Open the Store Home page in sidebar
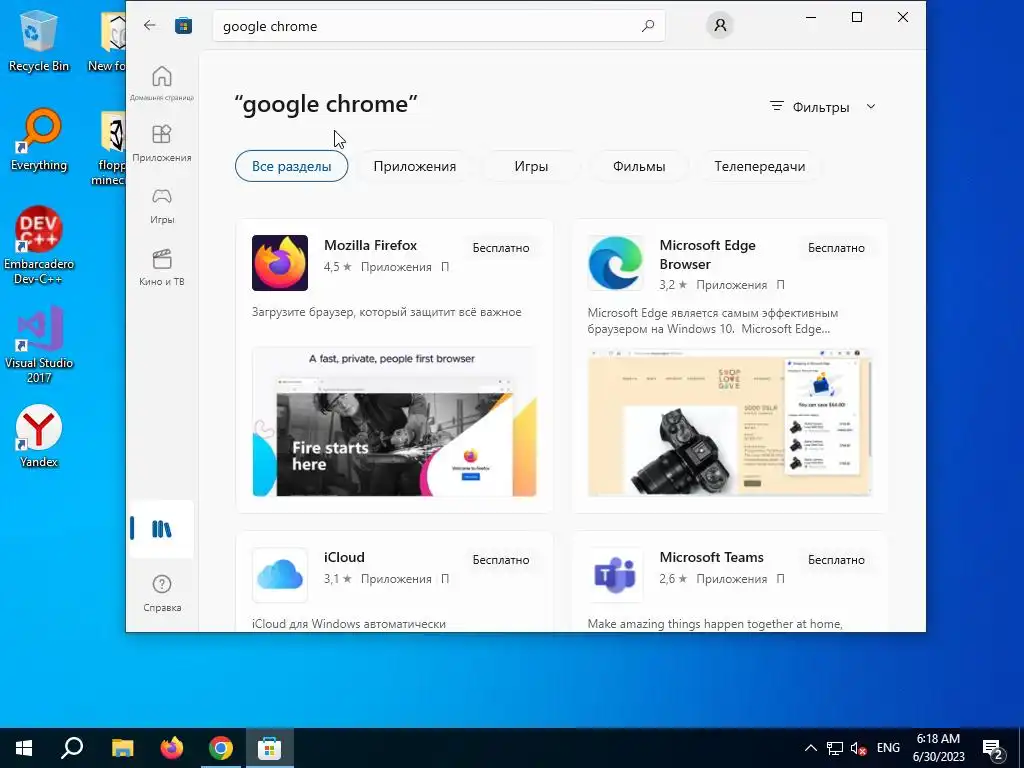The width and height of the screenshot is (1024, 768). tap(161, 84)
